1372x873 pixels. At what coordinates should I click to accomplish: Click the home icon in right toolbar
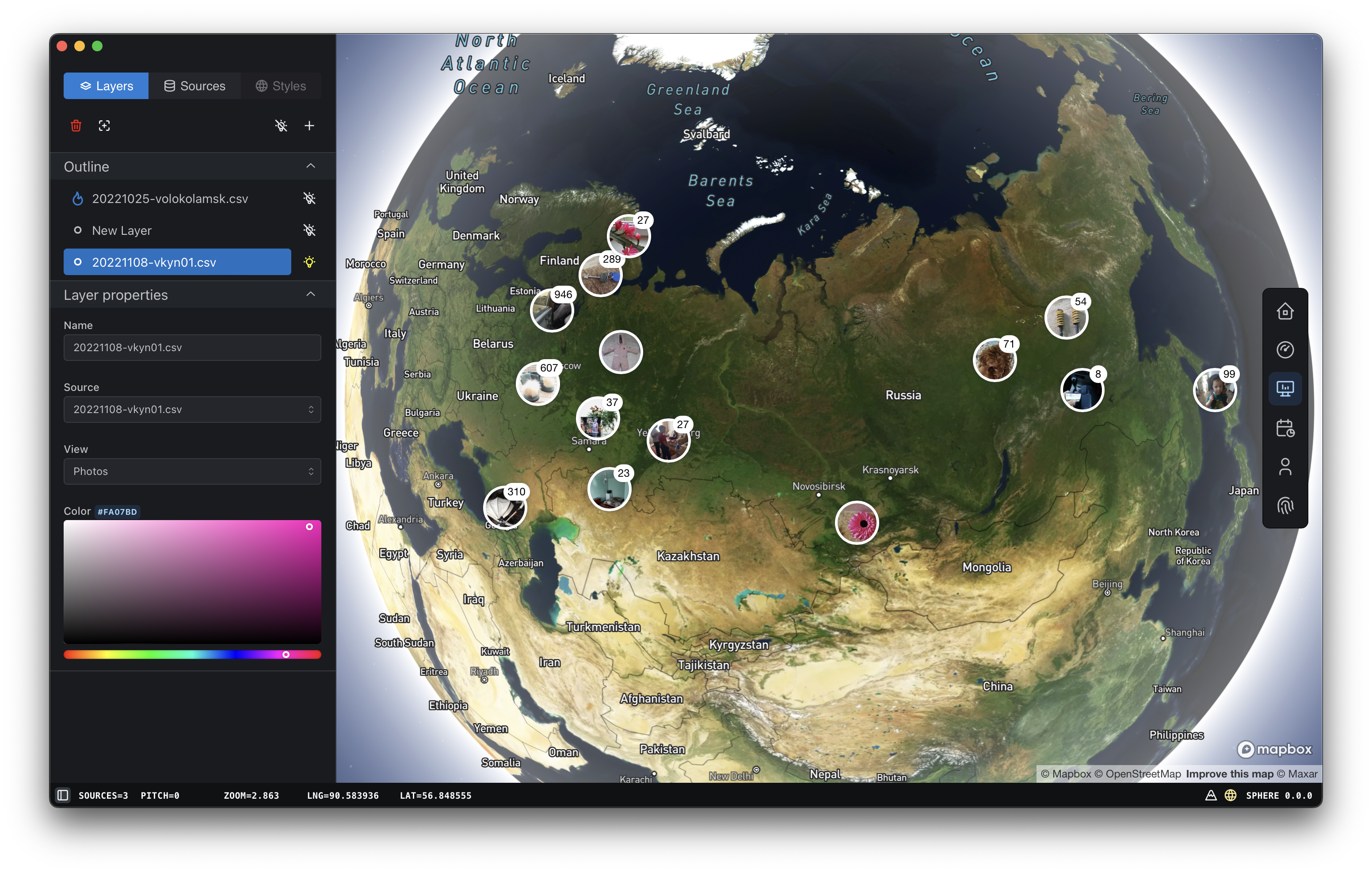pos(1285,311)
